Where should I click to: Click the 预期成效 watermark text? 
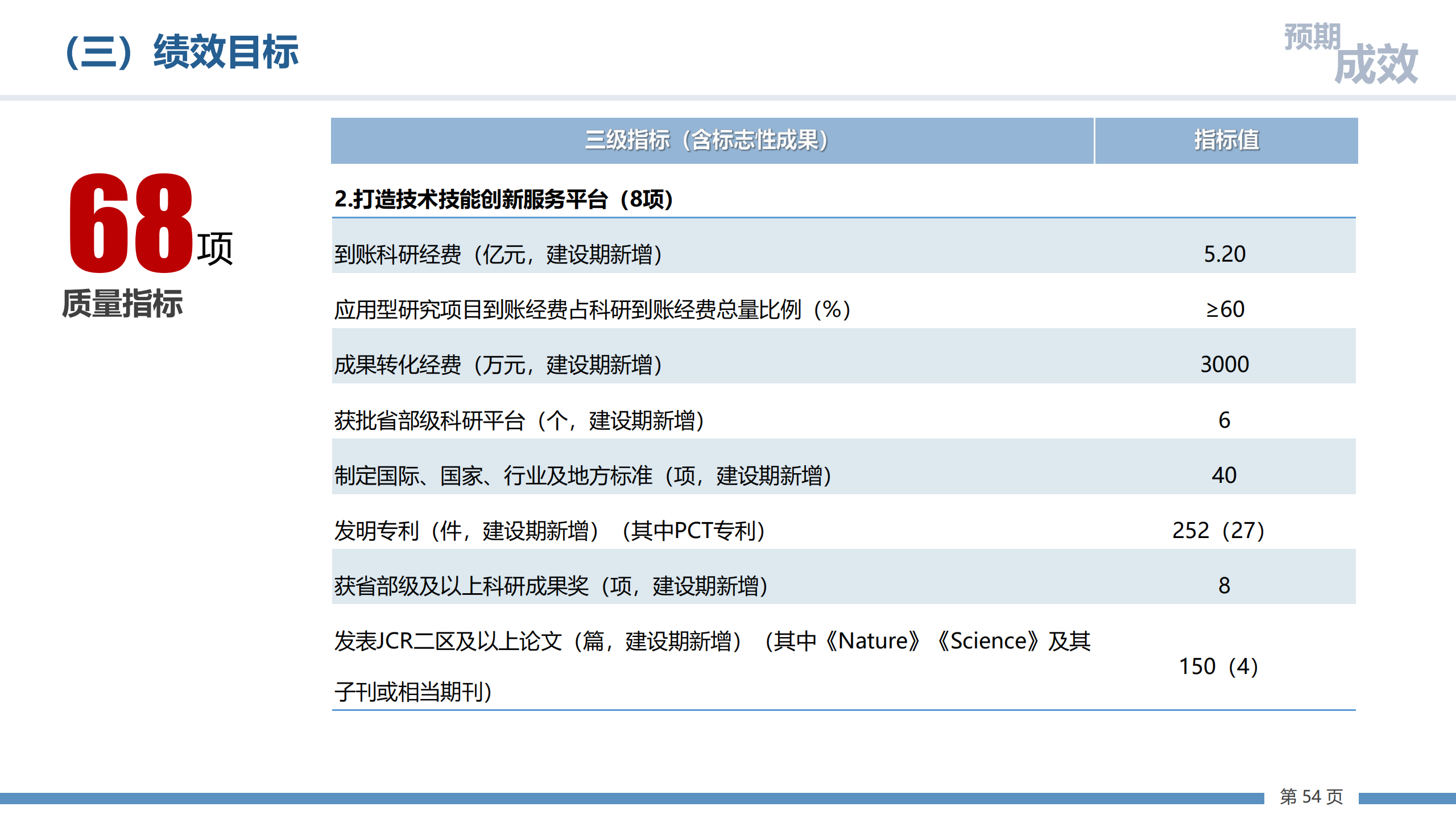click(x=1351, y=55)
